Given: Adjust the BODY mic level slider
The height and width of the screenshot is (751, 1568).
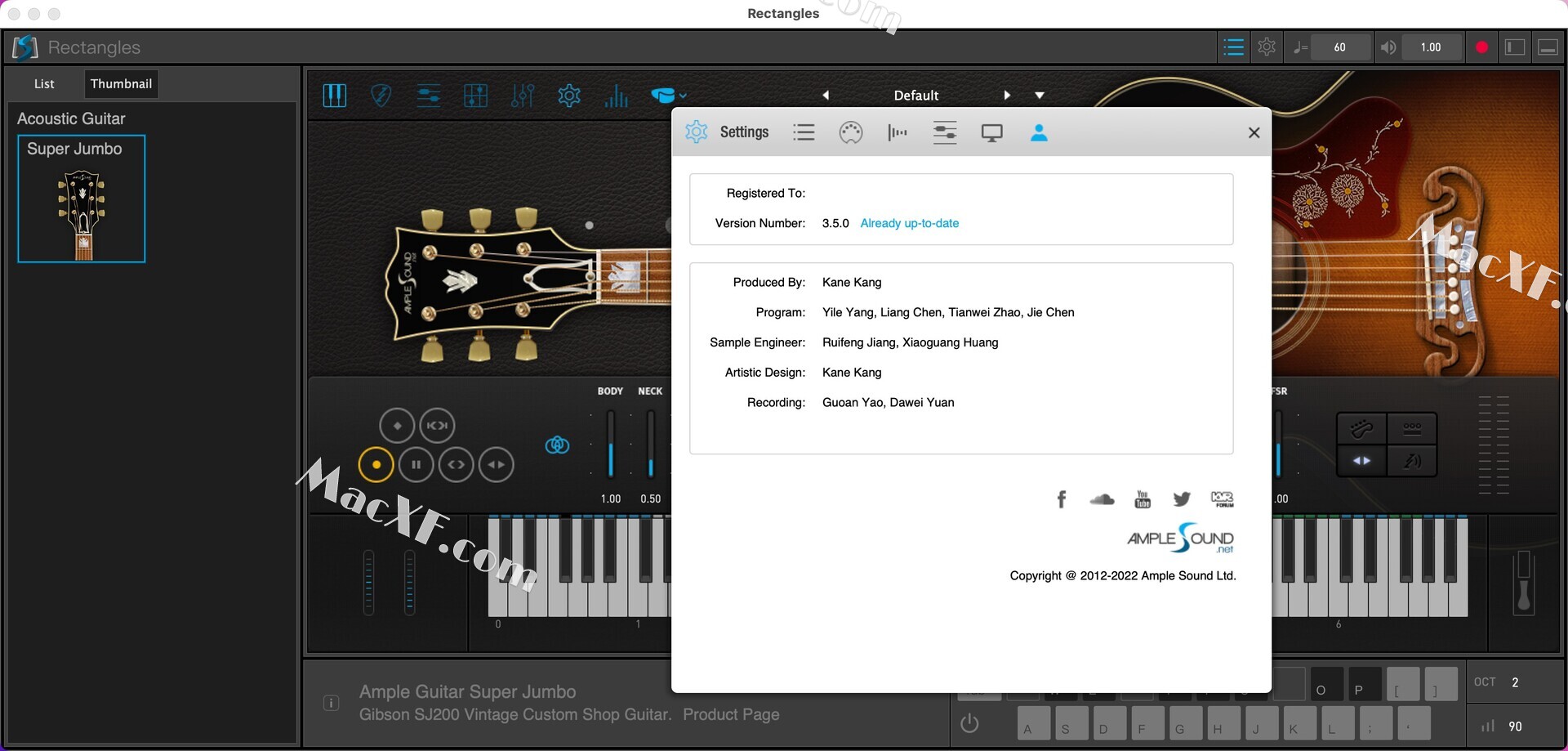Looking at the screenshot, I should (x=610, y=444).
